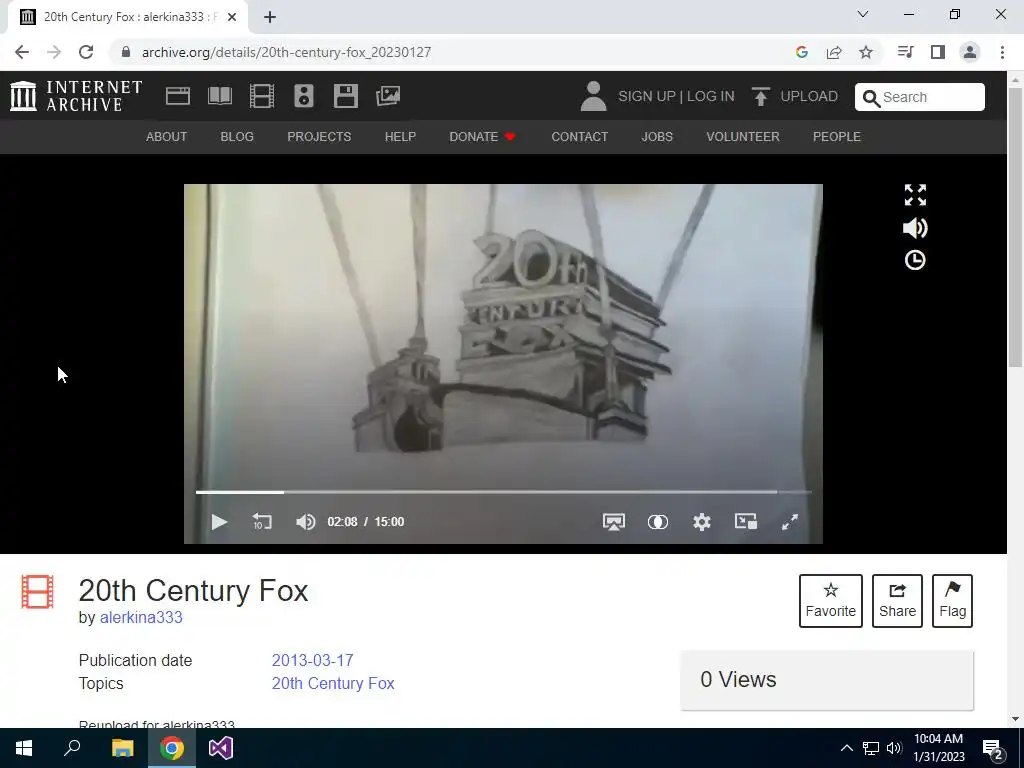This screenshot has height=768, width=1024.
Task: Seek on the video progress bar
Action: pyautogui.click(x=504, y=492)
